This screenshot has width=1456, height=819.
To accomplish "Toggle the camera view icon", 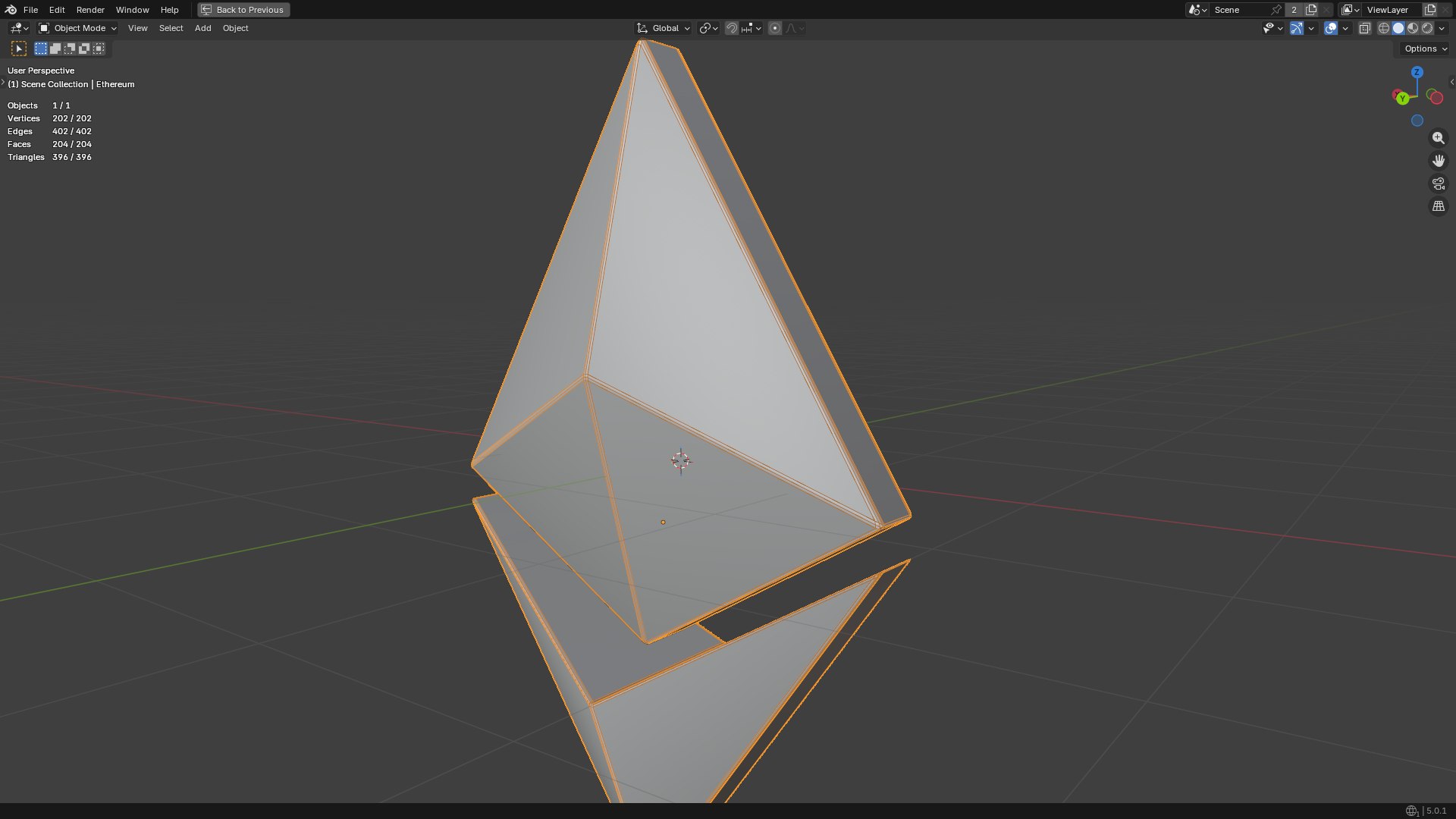I will pos(1438,184).
